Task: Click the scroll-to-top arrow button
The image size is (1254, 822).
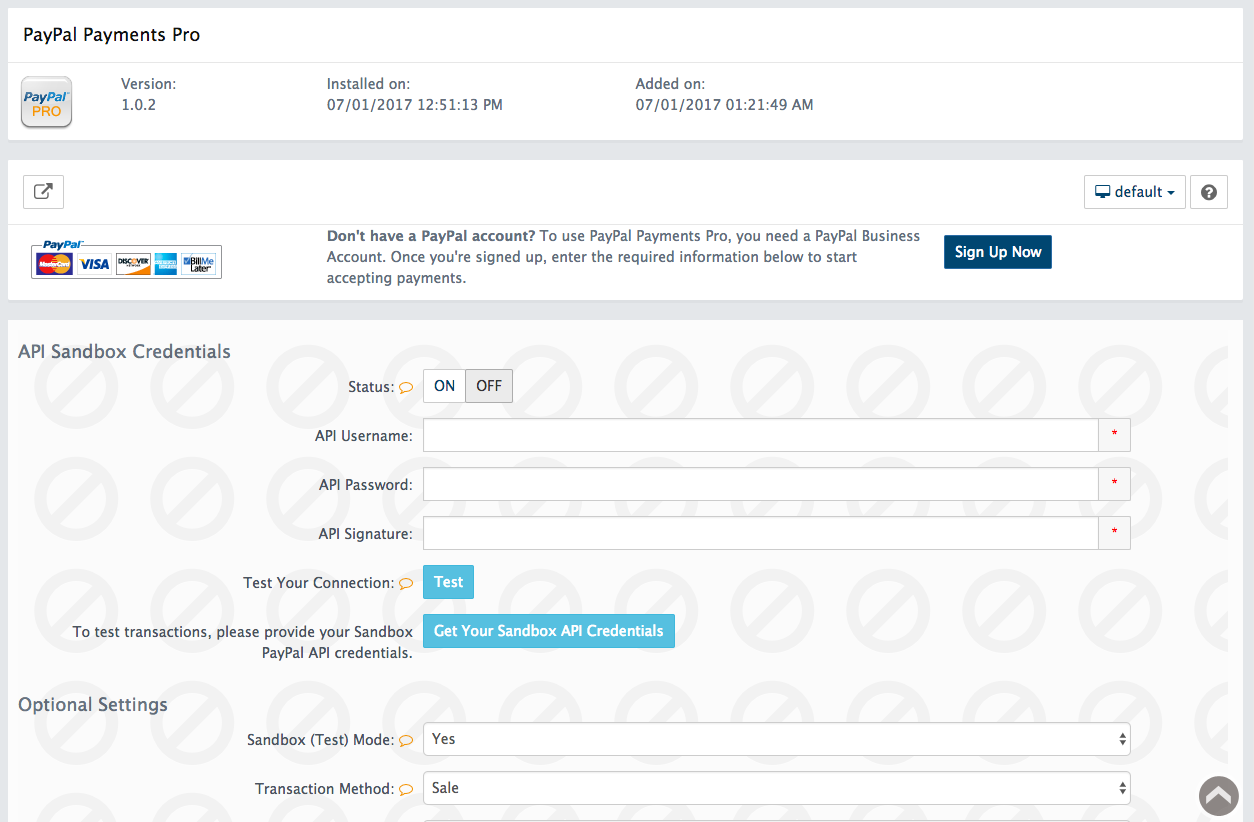Action: point(1218,796)
